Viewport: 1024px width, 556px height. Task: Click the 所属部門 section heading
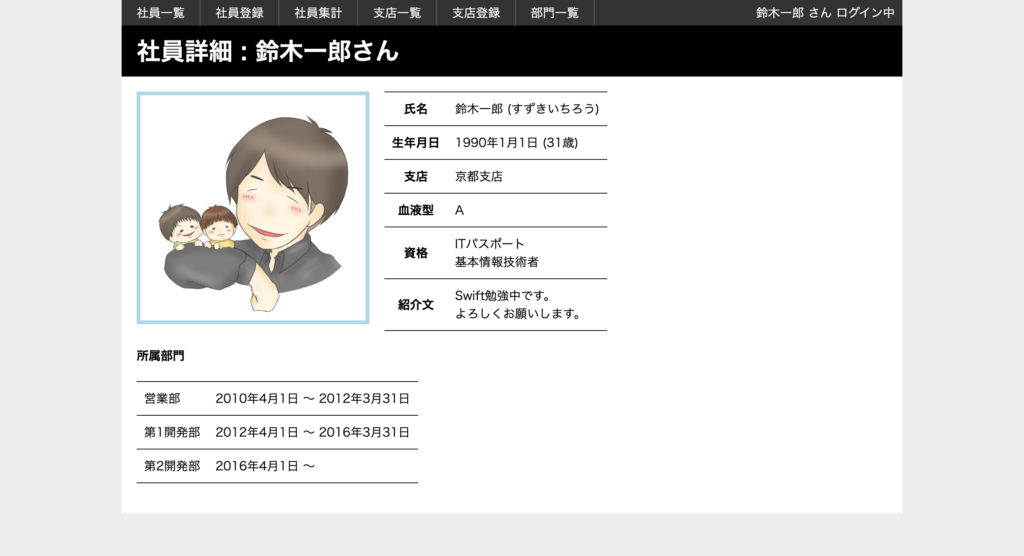(161, 356)
